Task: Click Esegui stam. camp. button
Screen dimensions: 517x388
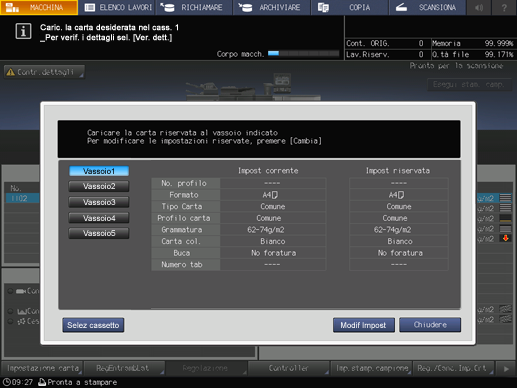Action: click(x=469, y=85)
